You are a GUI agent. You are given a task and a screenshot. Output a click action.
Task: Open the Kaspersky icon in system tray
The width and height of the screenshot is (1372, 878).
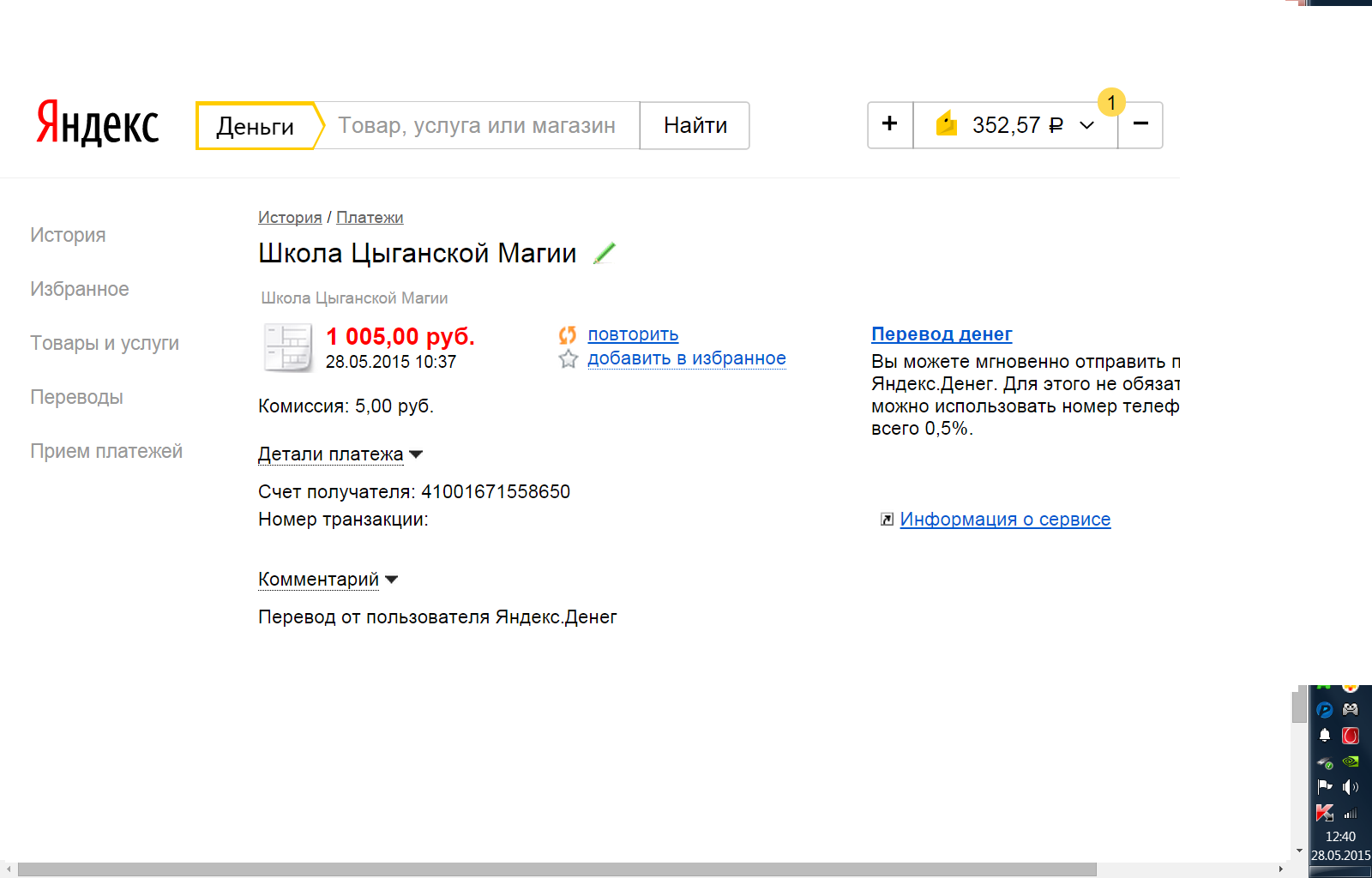(x=1325, y=812)
